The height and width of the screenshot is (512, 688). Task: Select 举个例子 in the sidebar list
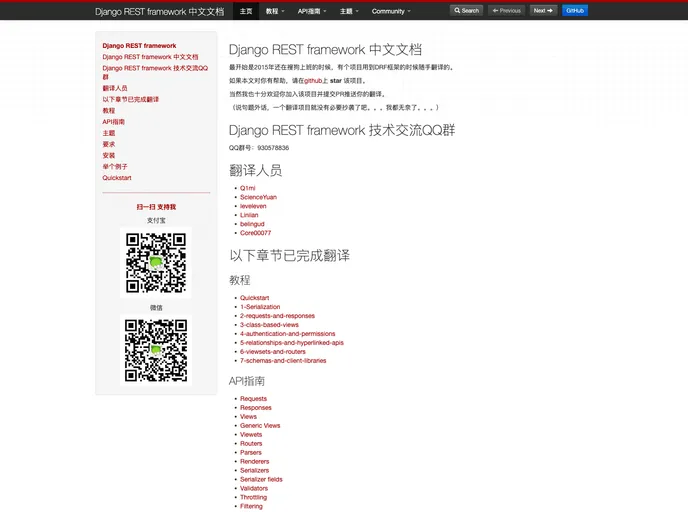[x=115, y=167]
